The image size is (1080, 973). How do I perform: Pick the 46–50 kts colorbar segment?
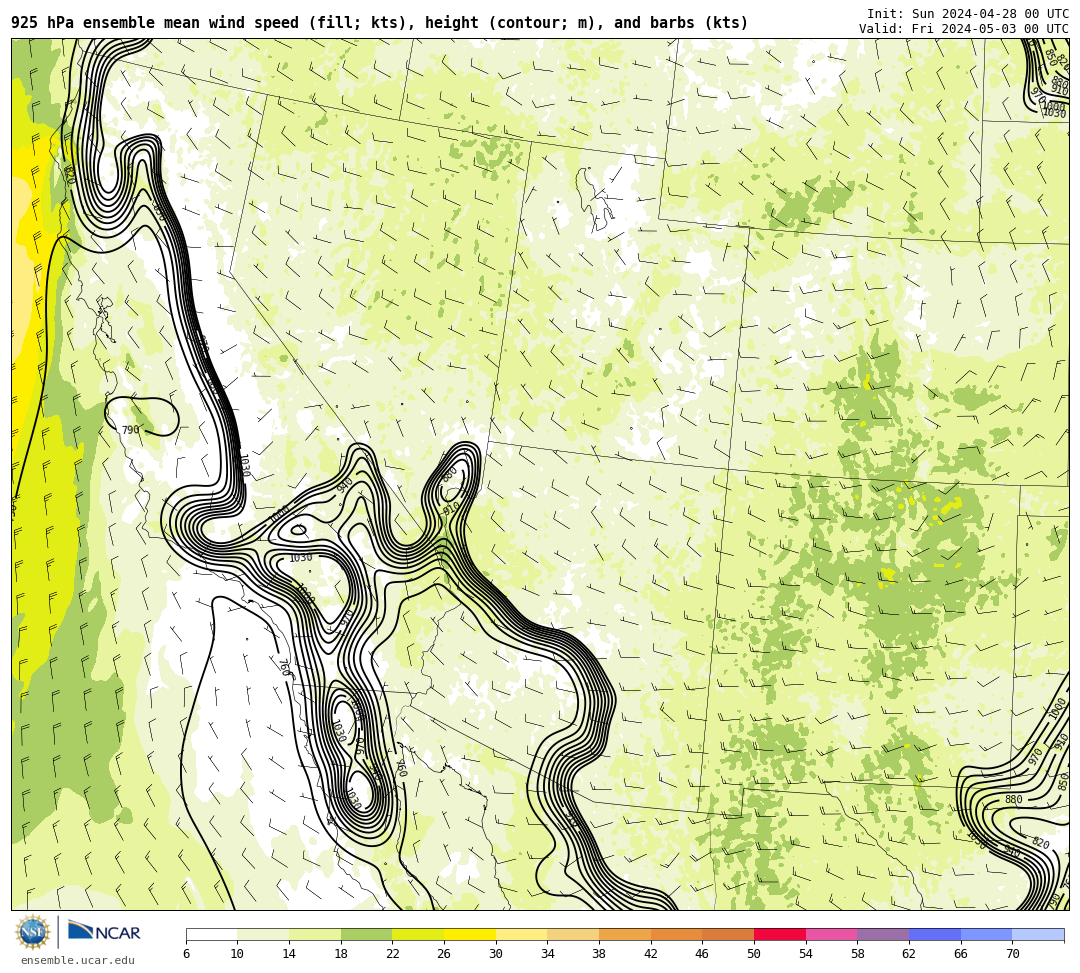tap(728, 935)
